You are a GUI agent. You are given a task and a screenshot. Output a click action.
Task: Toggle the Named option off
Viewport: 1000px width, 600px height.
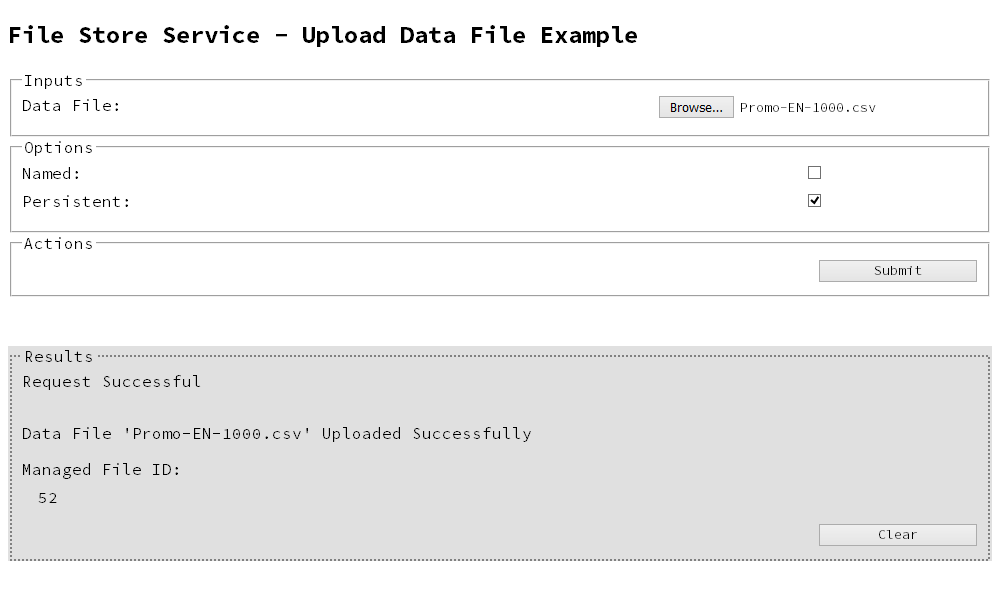pos(814,172)
